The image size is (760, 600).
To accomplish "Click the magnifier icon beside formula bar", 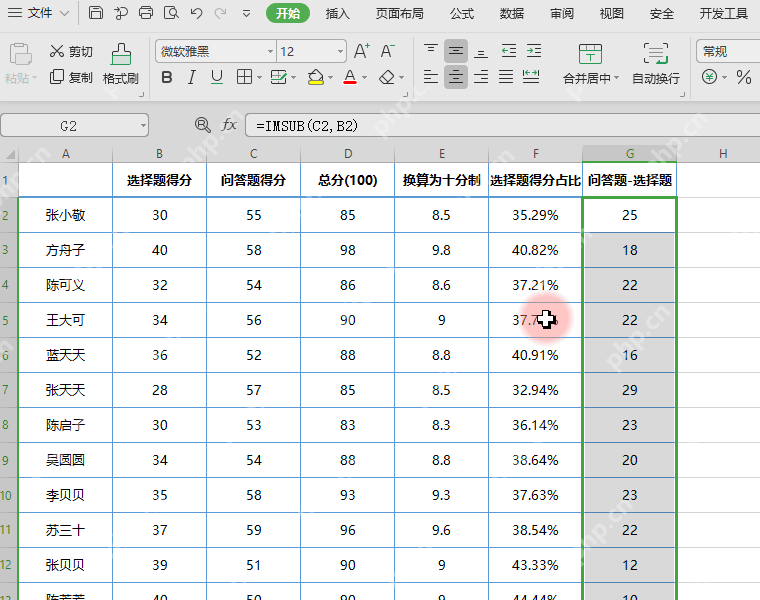I will click(x=203, y=125).
